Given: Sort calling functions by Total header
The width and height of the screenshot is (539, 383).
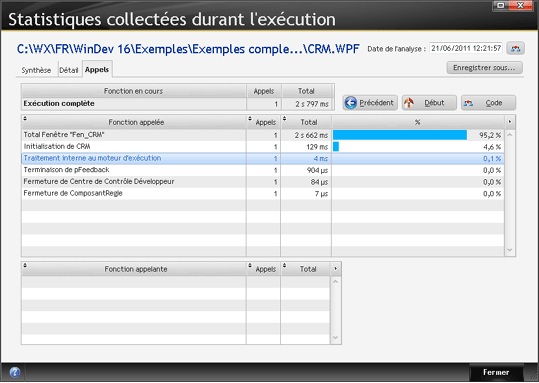Looking at the screenshot, I should [306, 269].
